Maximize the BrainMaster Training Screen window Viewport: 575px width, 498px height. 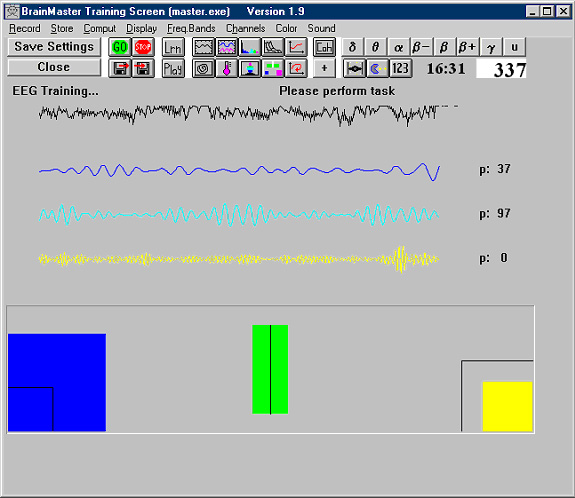pos(547,11)
